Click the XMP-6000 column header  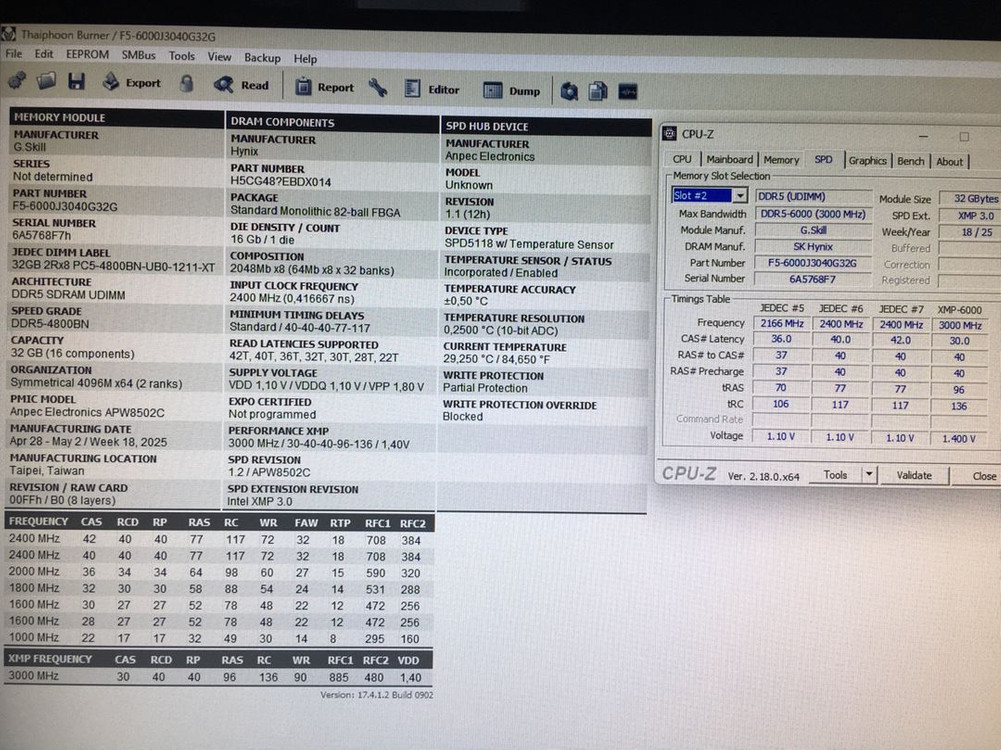pos(960,310)
